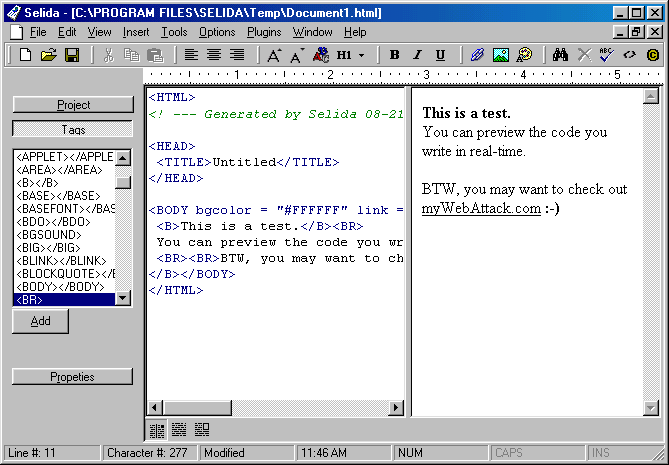Open the File menu
This screenshot has width=669, height=465.
[x=38, y=32]
